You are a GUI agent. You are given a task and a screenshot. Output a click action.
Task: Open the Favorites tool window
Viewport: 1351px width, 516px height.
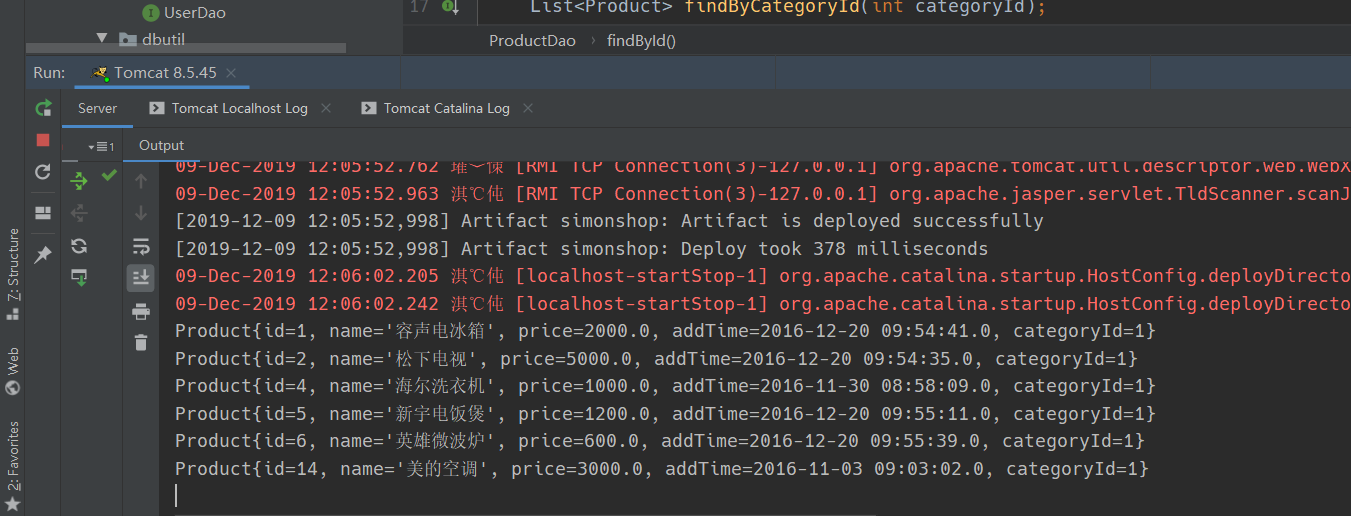[13, 465]
